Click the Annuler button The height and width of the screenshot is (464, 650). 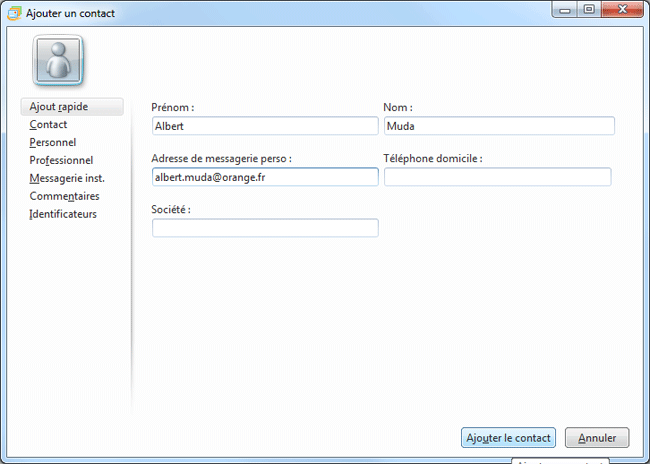597,438
